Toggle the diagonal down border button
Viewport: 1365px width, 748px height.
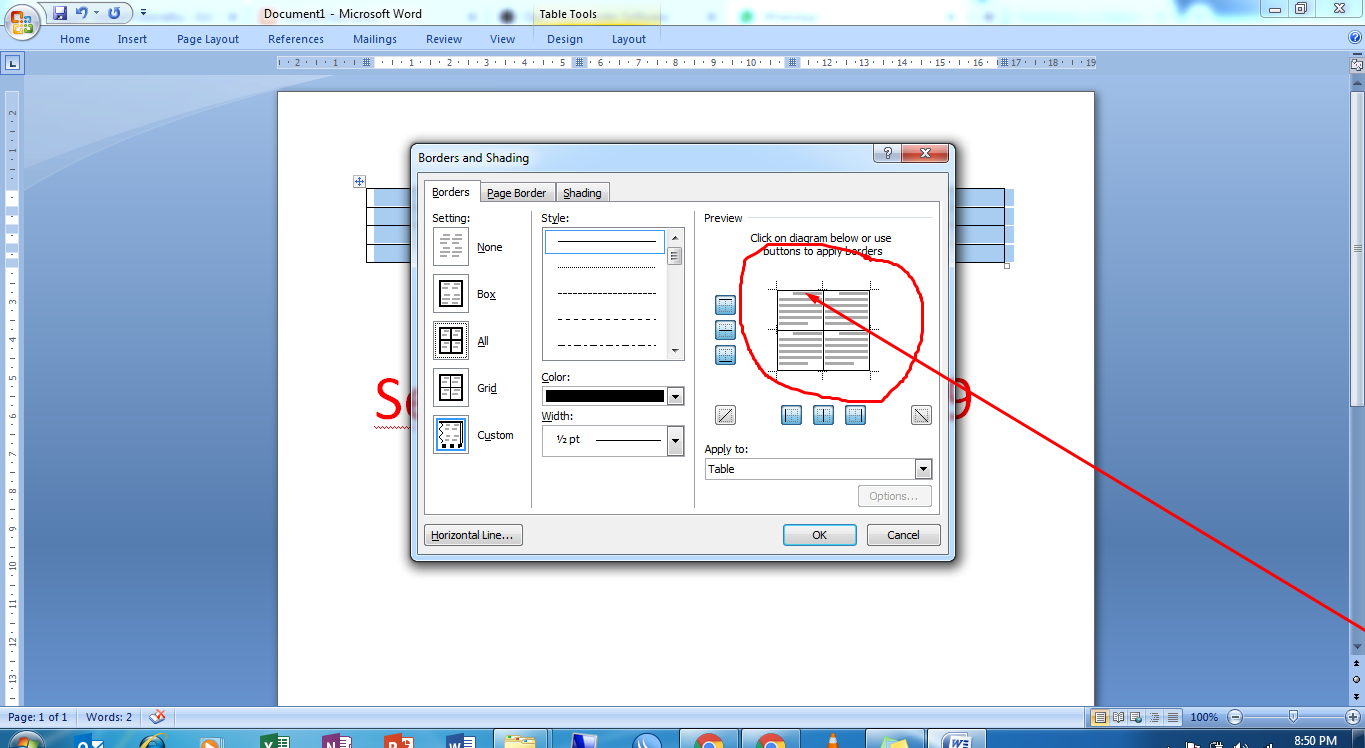[921, 415]
